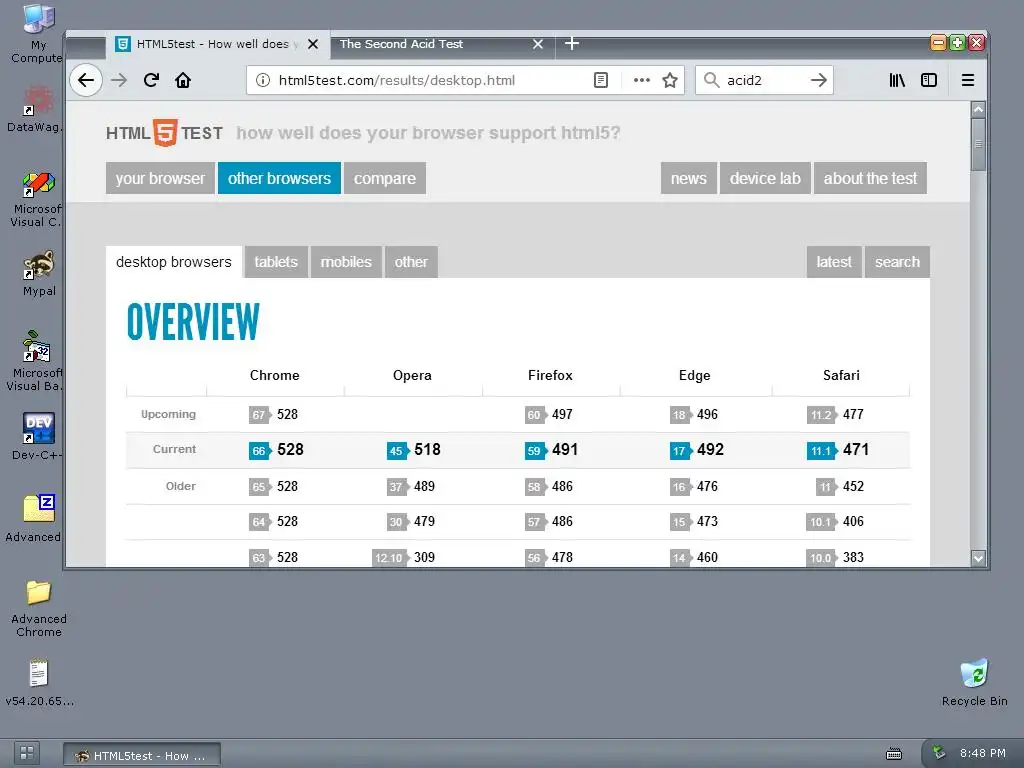This screenshot has height=768, width=1024.
Task: Open the v54.20.65 text file icon
Action: [39, 682]
